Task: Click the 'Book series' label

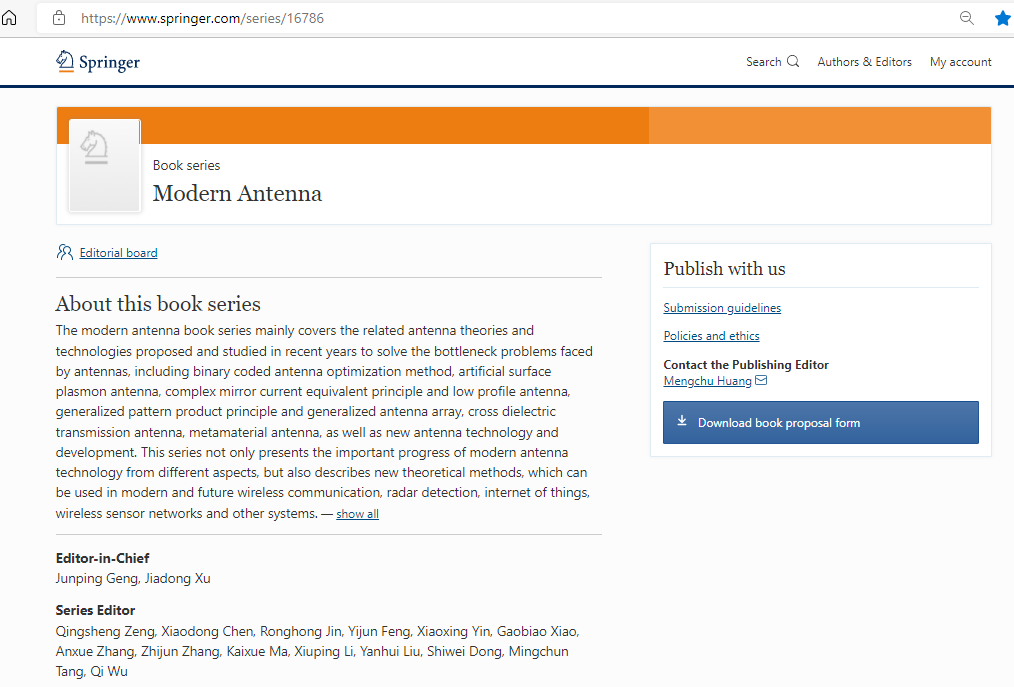Action: tap(186, 166)
